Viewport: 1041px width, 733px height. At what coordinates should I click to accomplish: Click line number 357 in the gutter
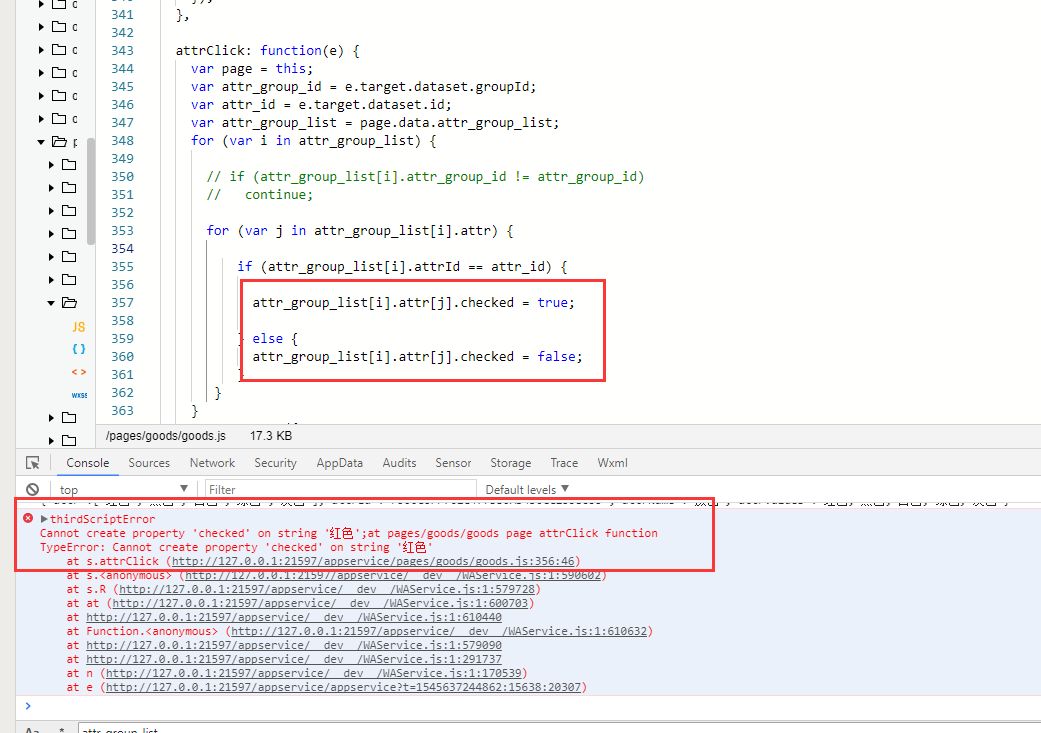[122, 302]
